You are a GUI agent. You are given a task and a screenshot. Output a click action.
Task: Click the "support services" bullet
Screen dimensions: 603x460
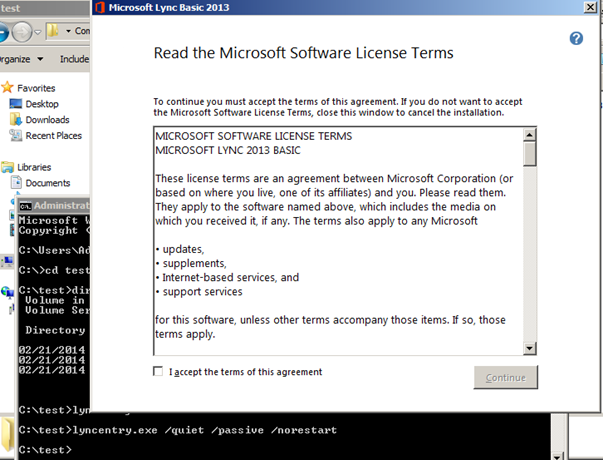pos(199,292)
